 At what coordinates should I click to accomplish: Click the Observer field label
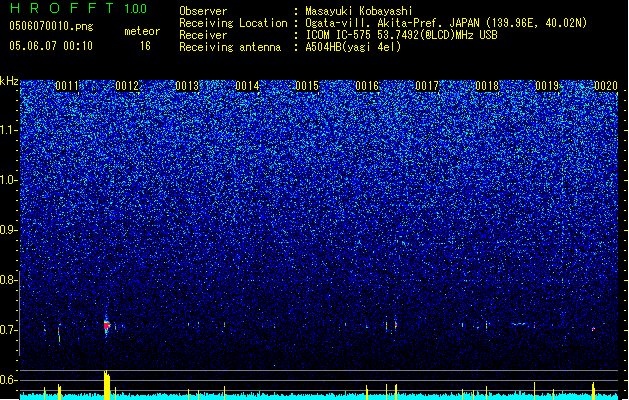(203, 11)
